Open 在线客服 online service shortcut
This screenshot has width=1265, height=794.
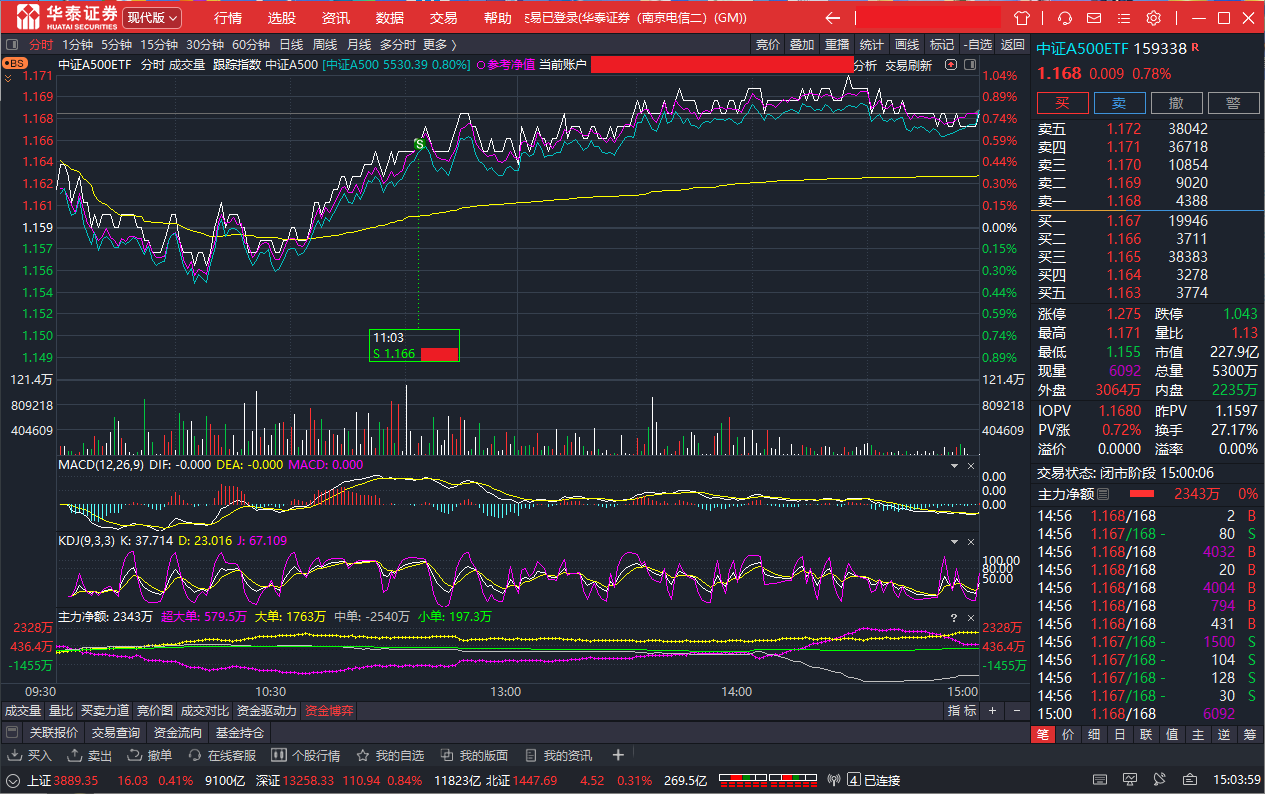pyautogui.click(x=222, y=756)
